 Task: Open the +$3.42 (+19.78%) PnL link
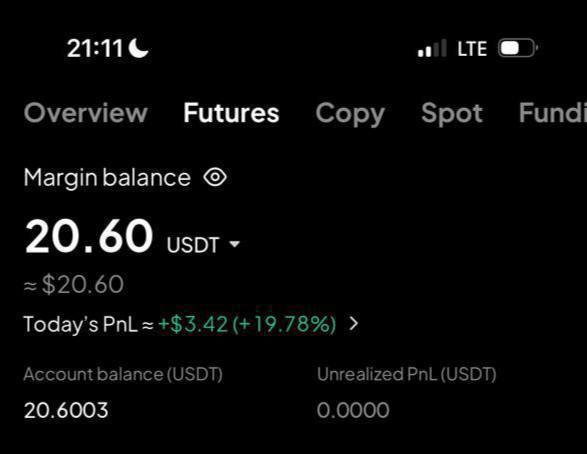coord(247,324)
